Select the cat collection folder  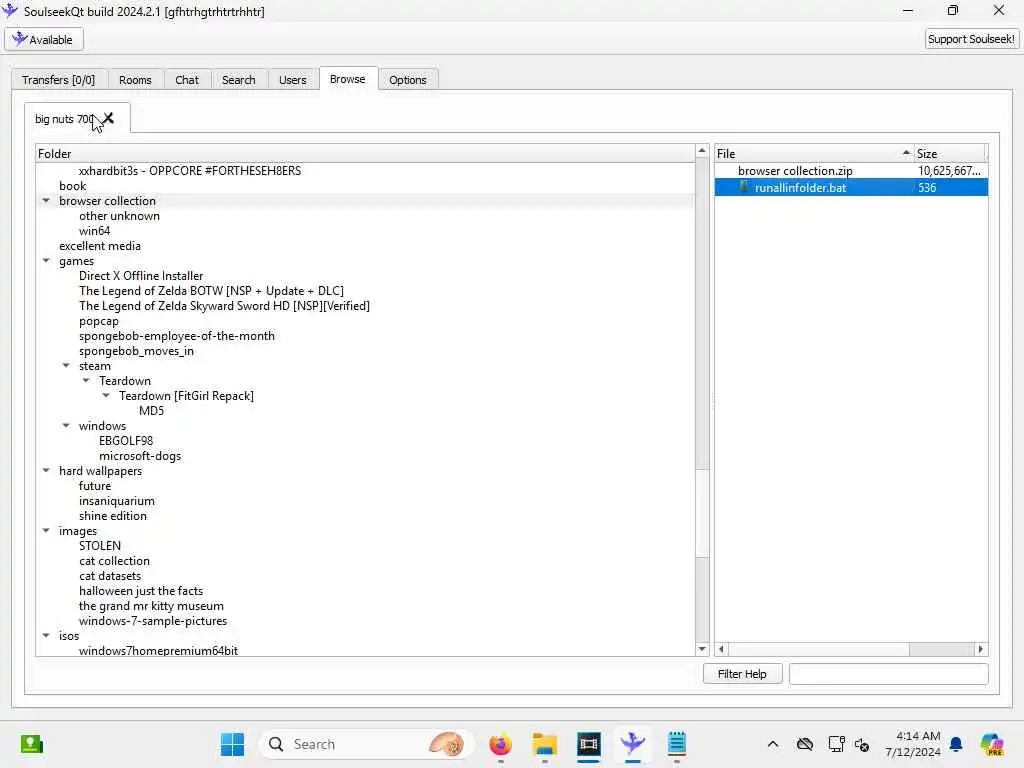[x=114, y=561]
